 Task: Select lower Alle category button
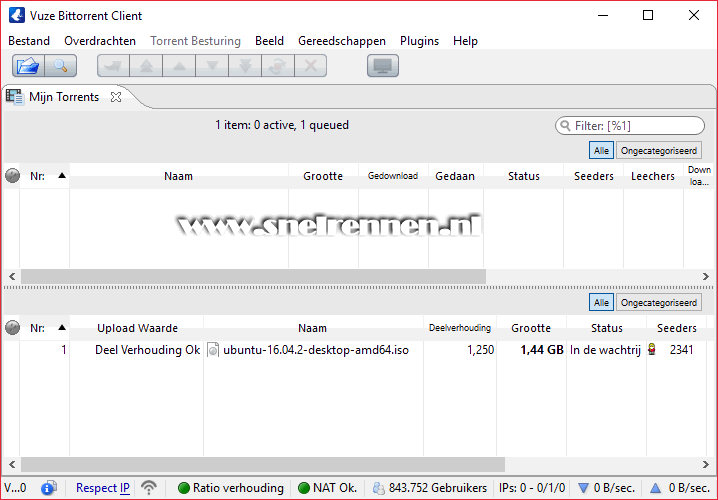point(601,303)
